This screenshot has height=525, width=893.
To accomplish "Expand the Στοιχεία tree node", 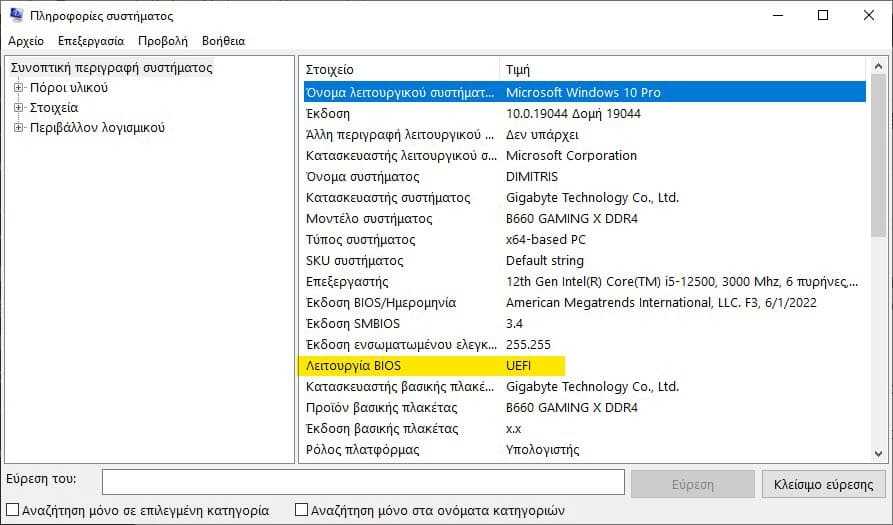I will pyautogui.click(x=19, y=108).
